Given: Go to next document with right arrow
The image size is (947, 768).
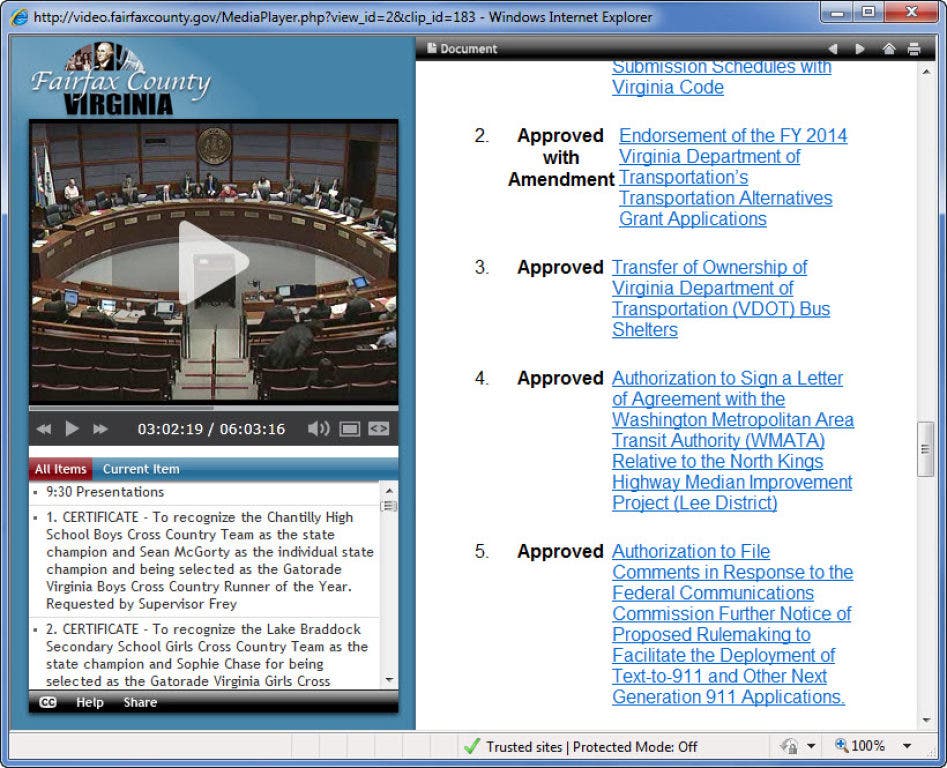Looking at the screenshot, I should [x=859, y=49].
